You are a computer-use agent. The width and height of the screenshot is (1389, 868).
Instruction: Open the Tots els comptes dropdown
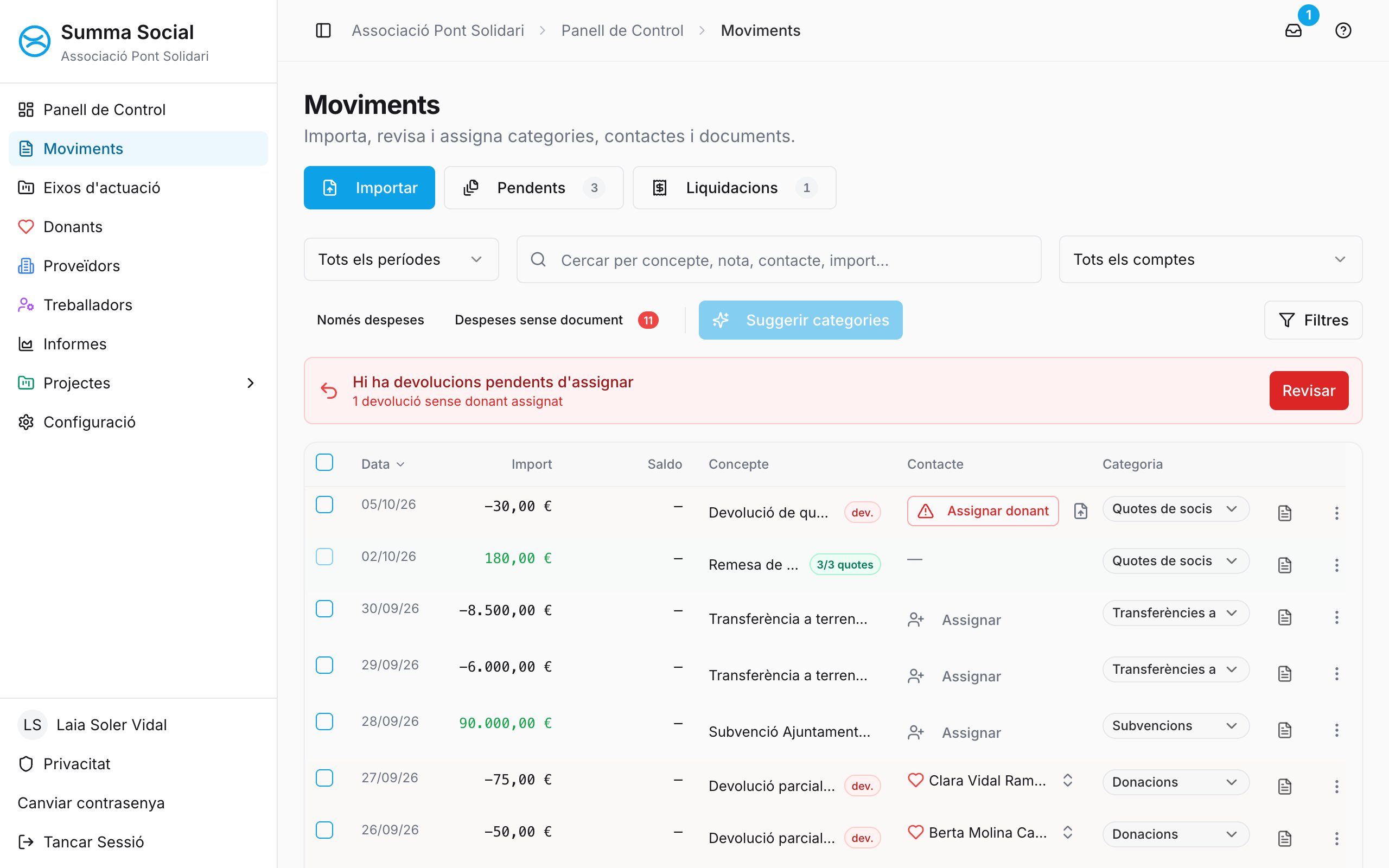tap(1210, 259)
